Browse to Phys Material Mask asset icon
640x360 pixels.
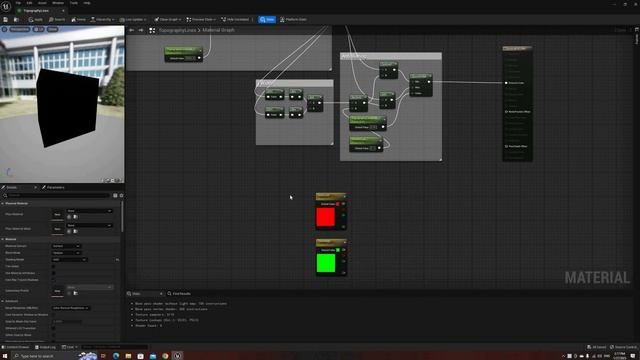coord(76,231)
